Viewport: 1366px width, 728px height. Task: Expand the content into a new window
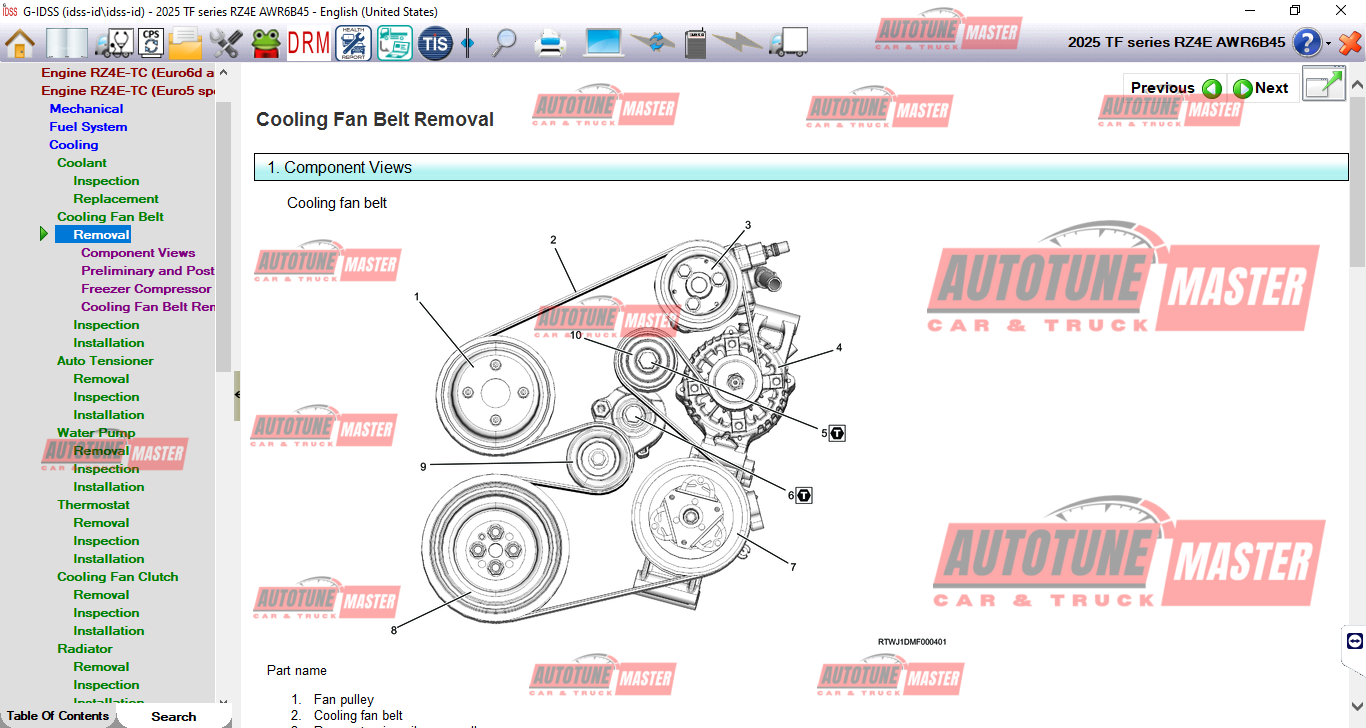[1324, 85]
